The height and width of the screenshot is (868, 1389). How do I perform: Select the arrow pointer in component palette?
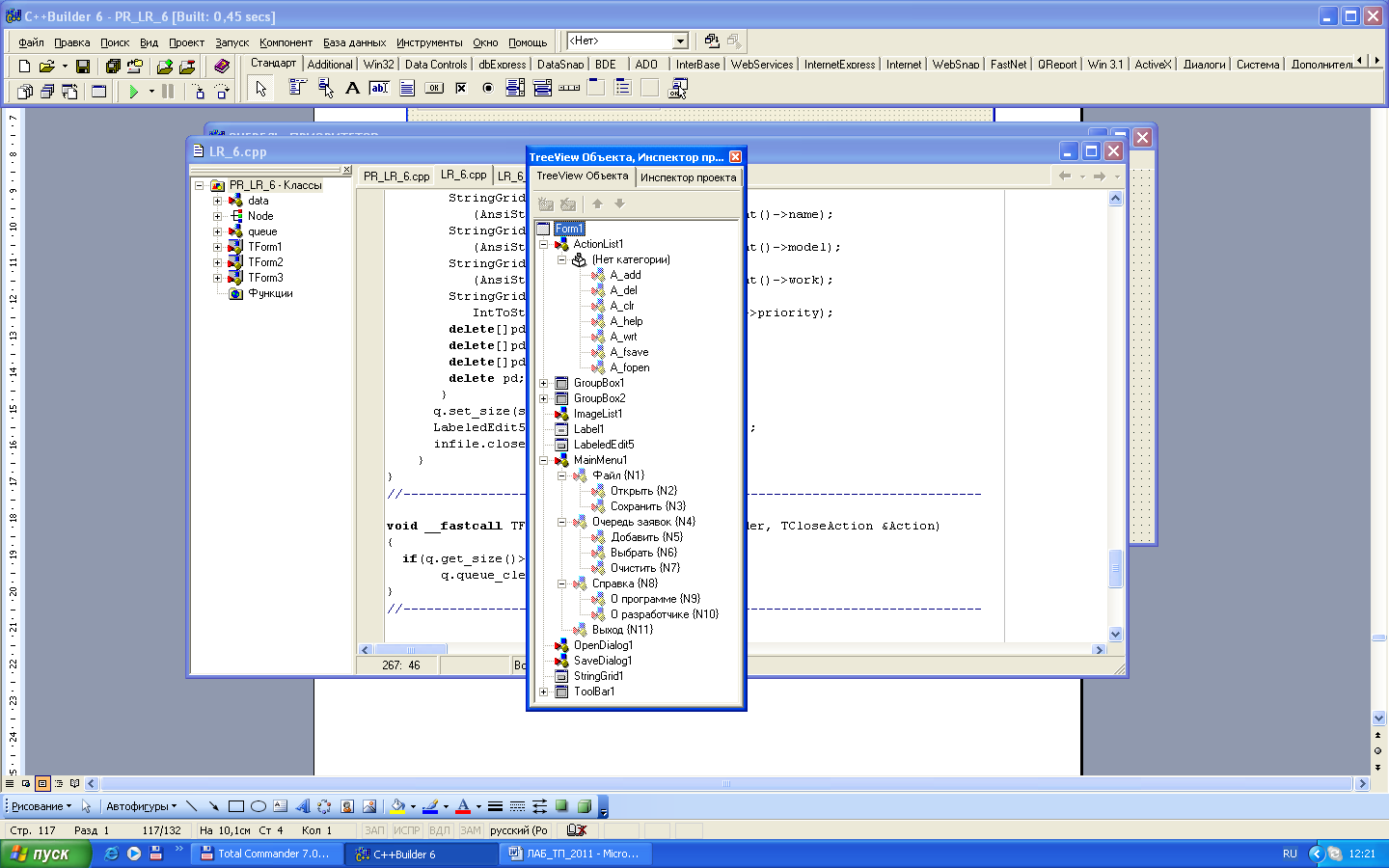(x=260, y=89)
